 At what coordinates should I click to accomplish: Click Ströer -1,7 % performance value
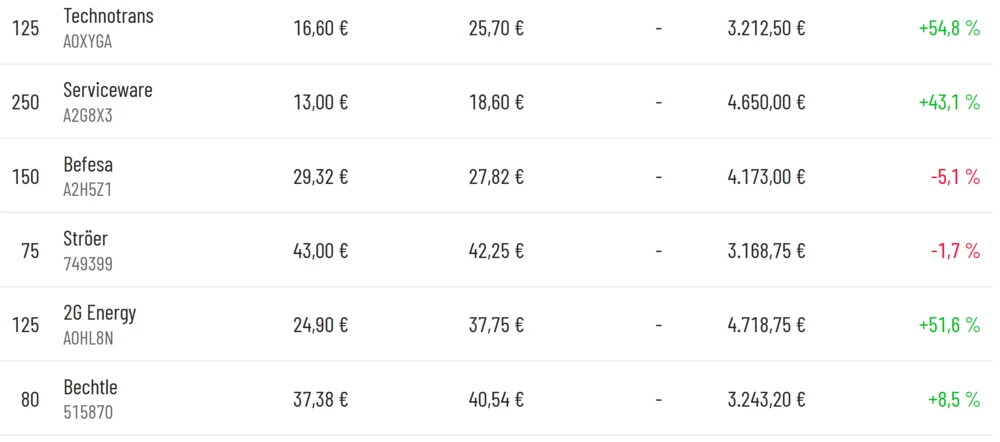click(x=954, y=251)
